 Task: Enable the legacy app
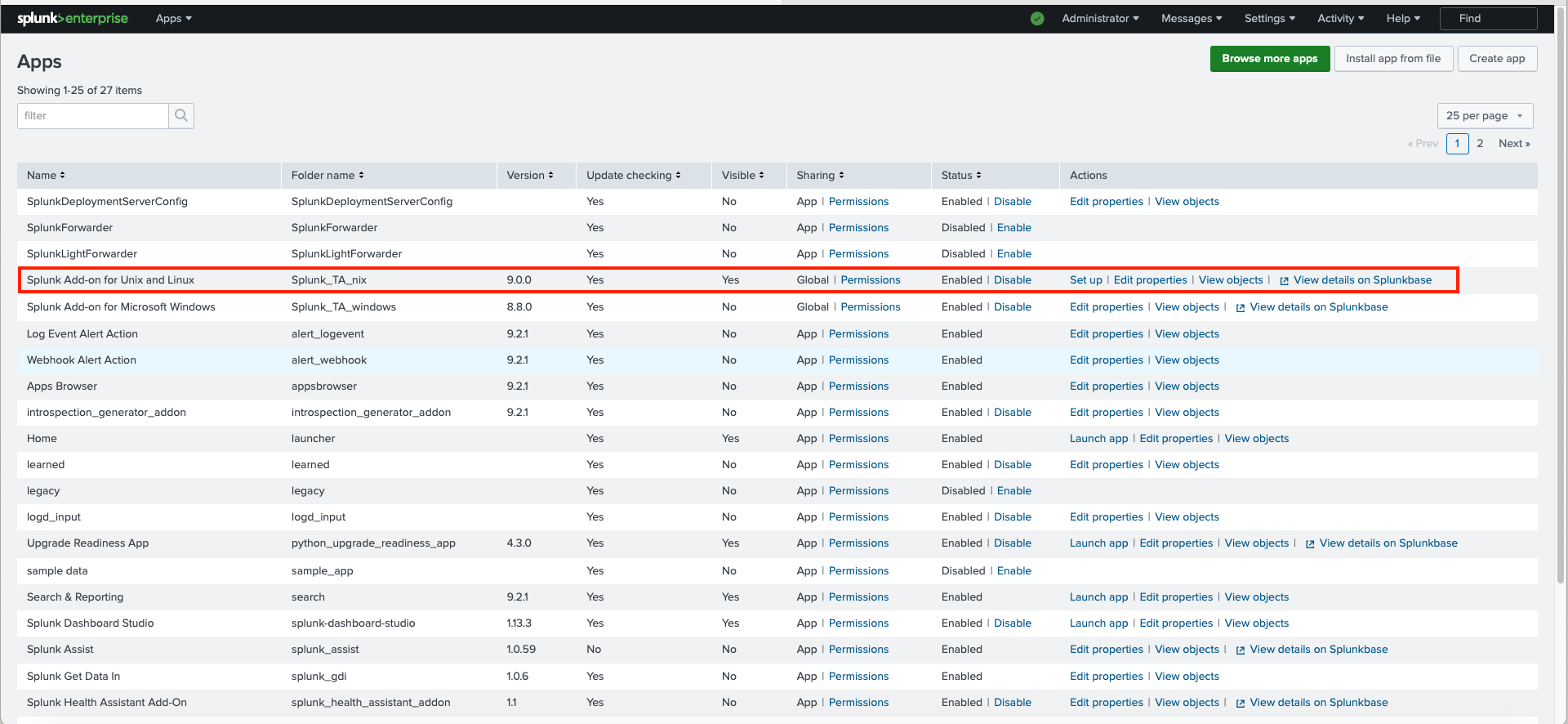tap(1014, 490)
